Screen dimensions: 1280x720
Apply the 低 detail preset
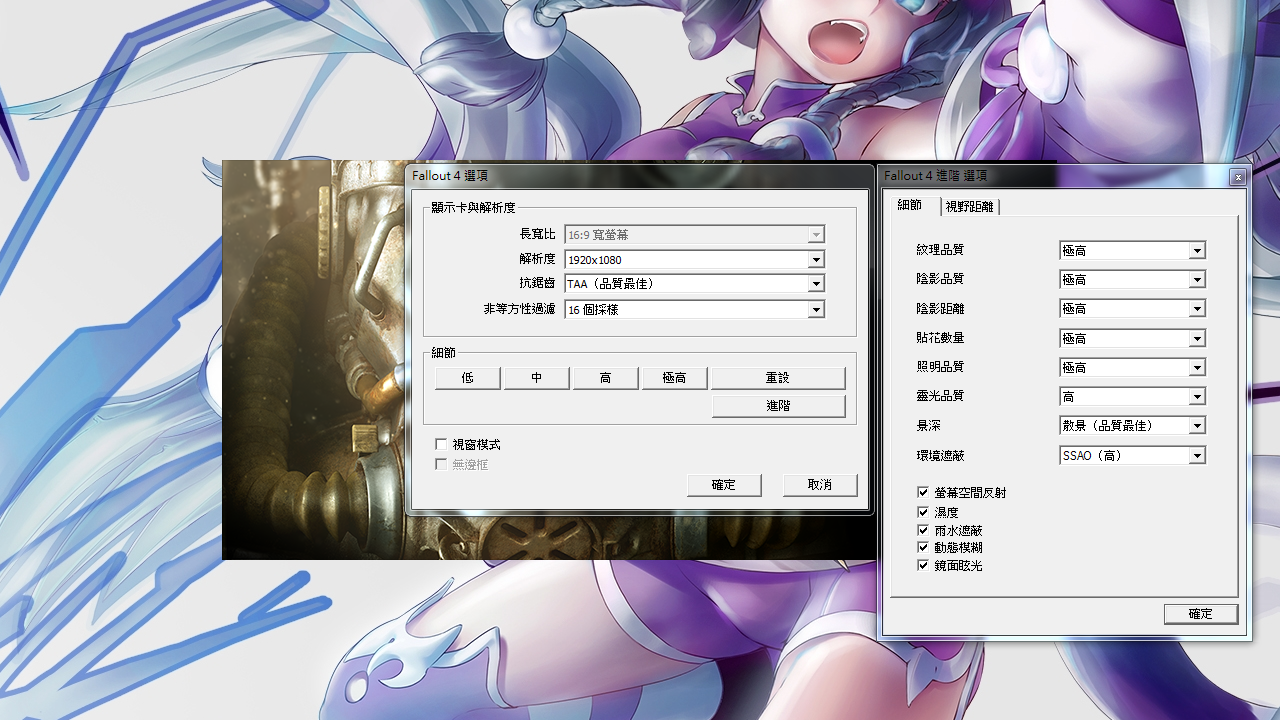(x=467, y=378)
